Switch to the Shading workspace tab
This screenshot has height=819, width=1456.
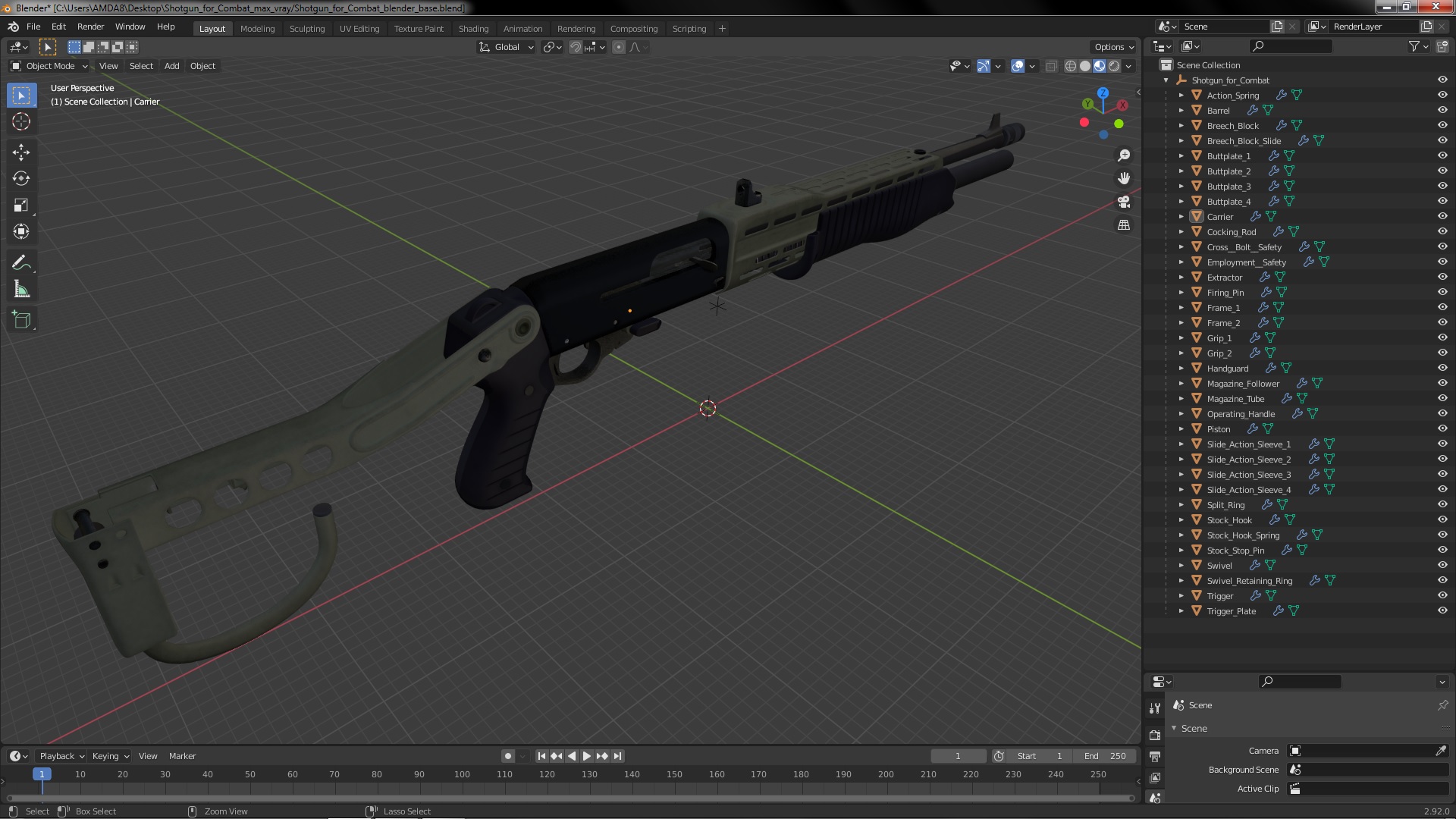pyautogui.click(x=473, y=29)
